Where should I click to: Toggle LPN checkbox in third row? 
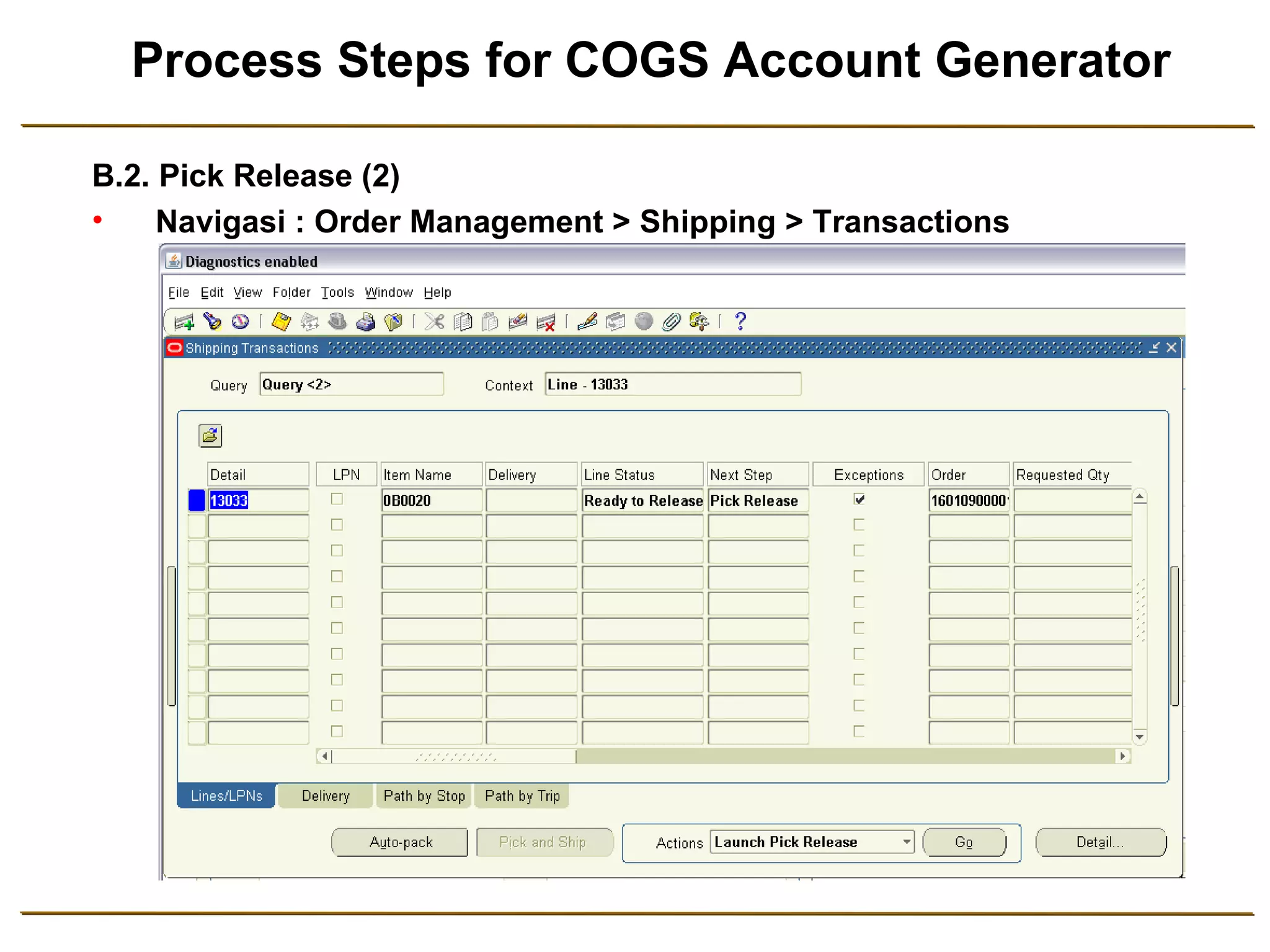point(337,550)
